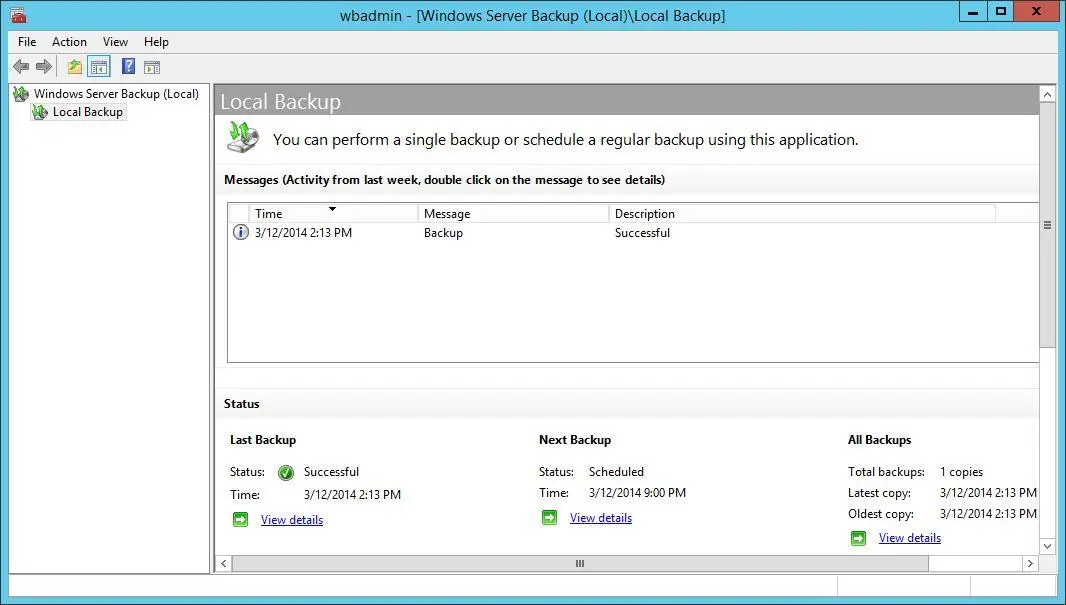Select Windows Server Backup (Local) tree node

116,94
